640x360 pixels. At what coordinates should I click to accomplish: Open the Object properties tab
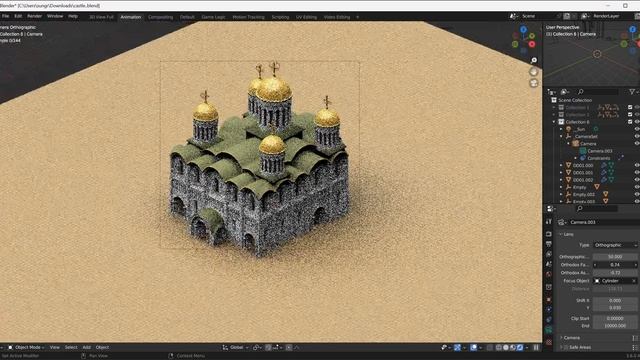click(549, 300)
